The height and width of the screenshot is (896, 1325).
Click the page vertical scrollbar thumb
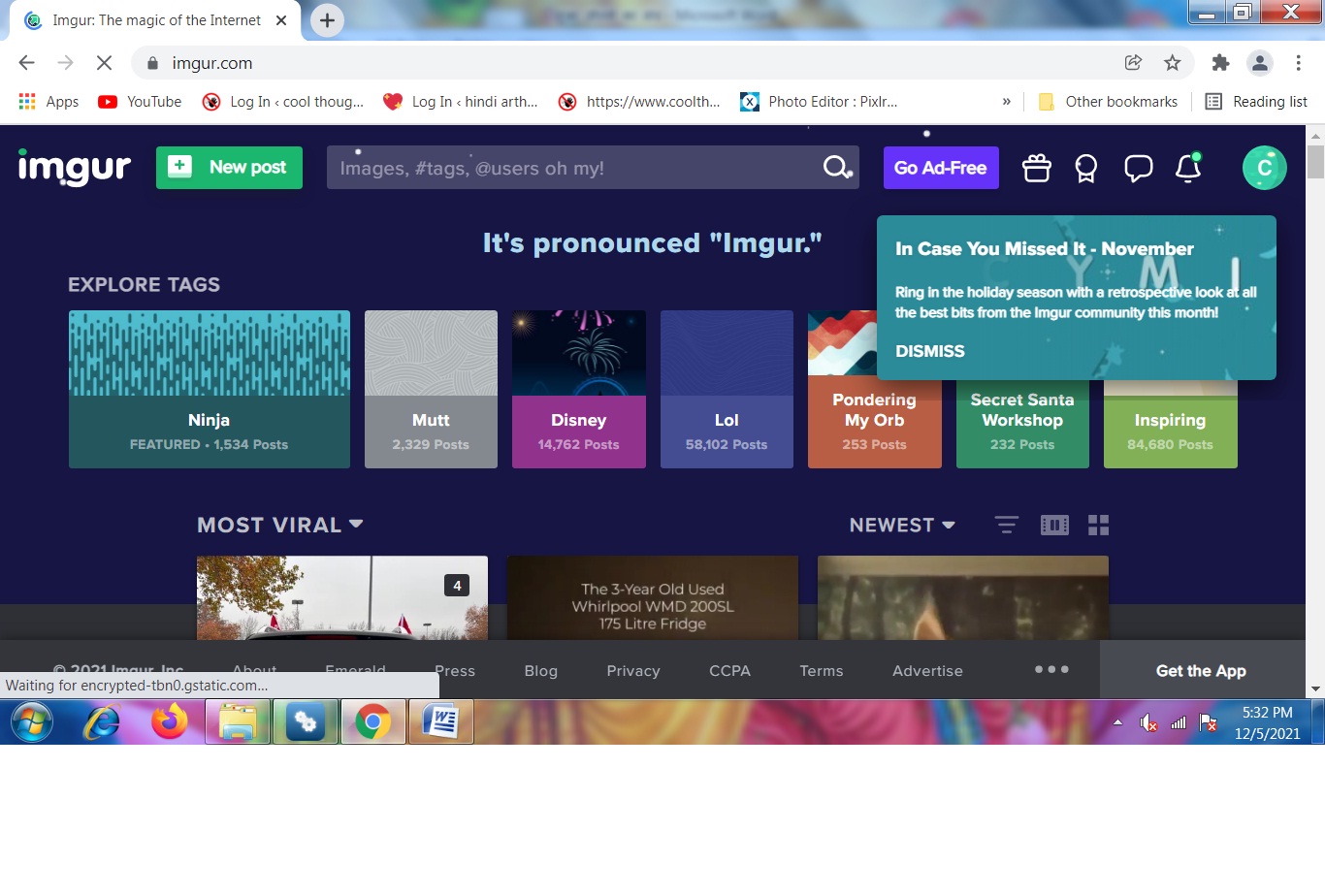pos(1315,161)
